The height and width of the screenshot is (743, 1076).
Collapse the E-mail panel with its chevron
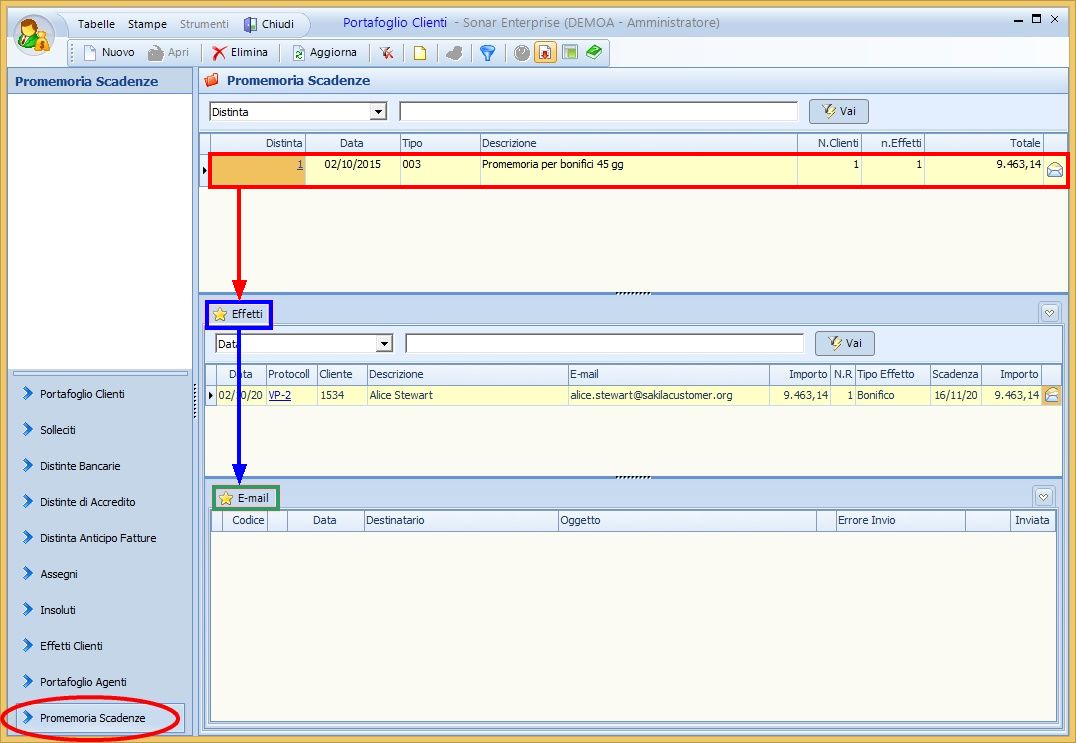tap(1043, 497)
